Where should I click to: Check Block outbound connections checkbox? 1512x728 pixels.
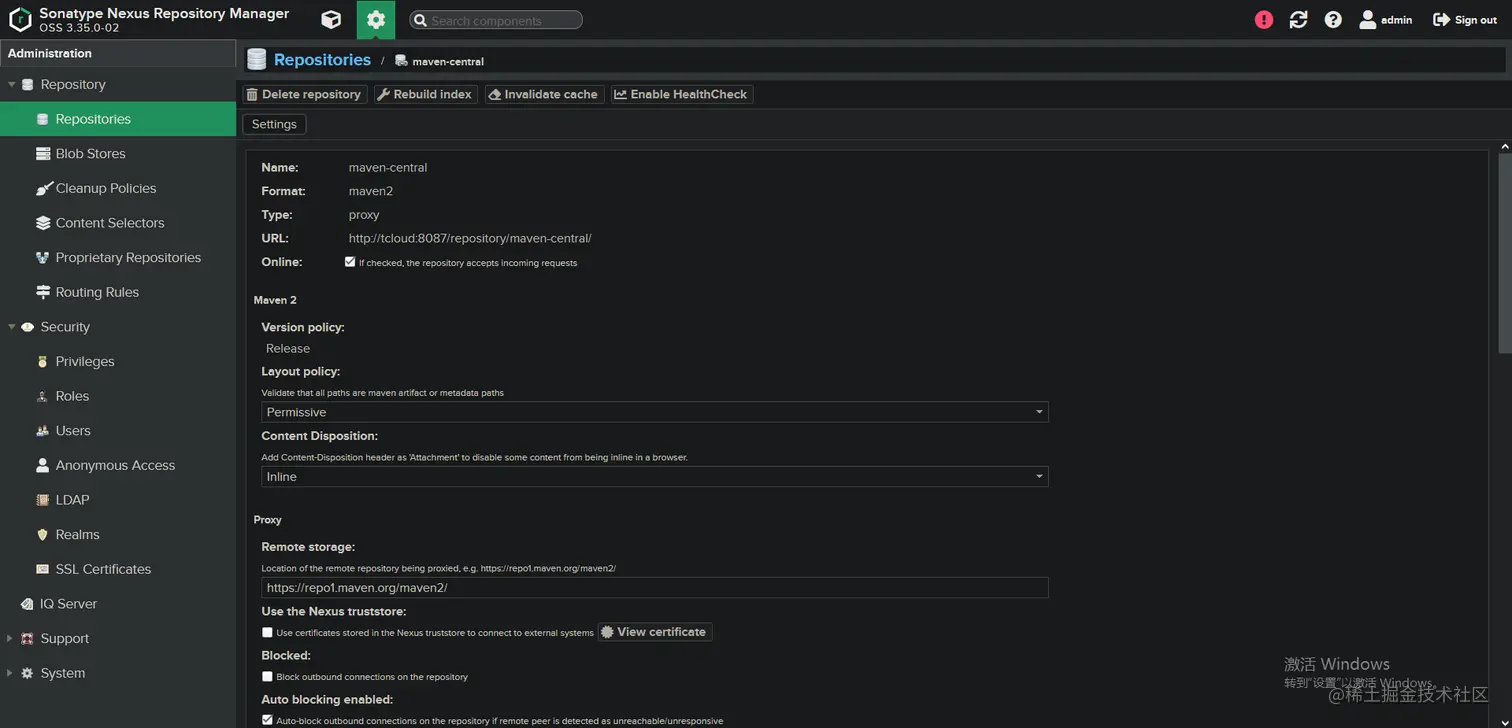click(267, 677)
